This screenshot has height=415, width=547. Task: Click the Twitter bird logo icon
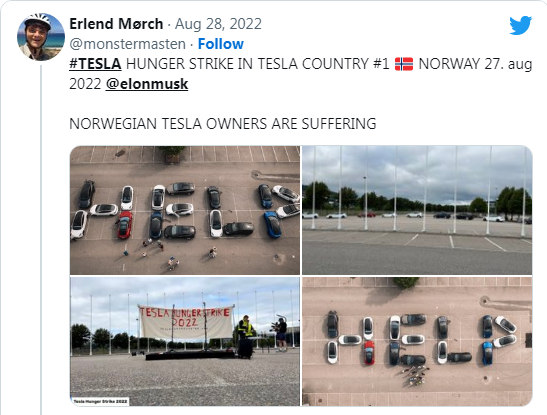(520, 25)
